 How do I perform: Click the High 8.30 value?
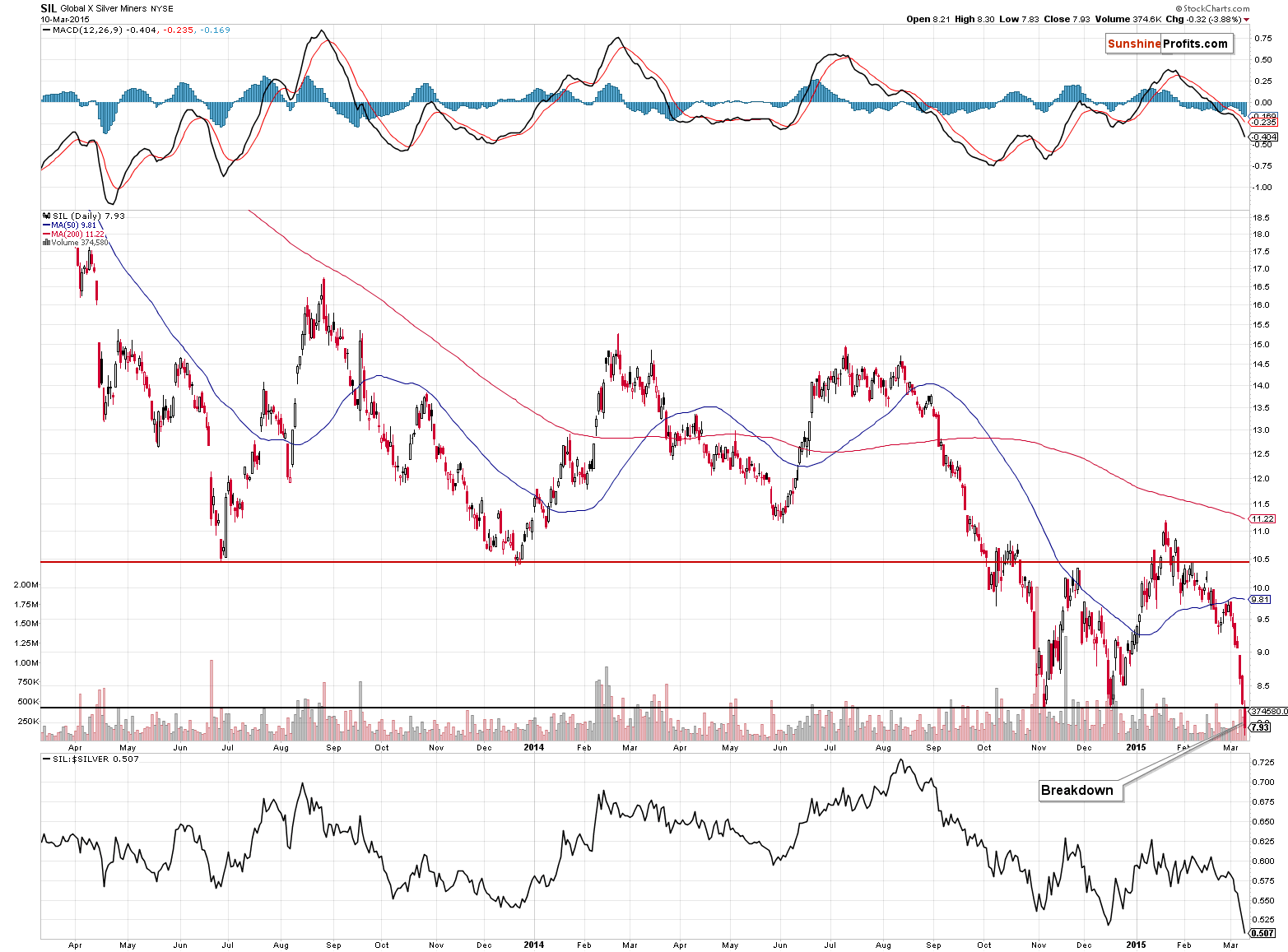975,19
